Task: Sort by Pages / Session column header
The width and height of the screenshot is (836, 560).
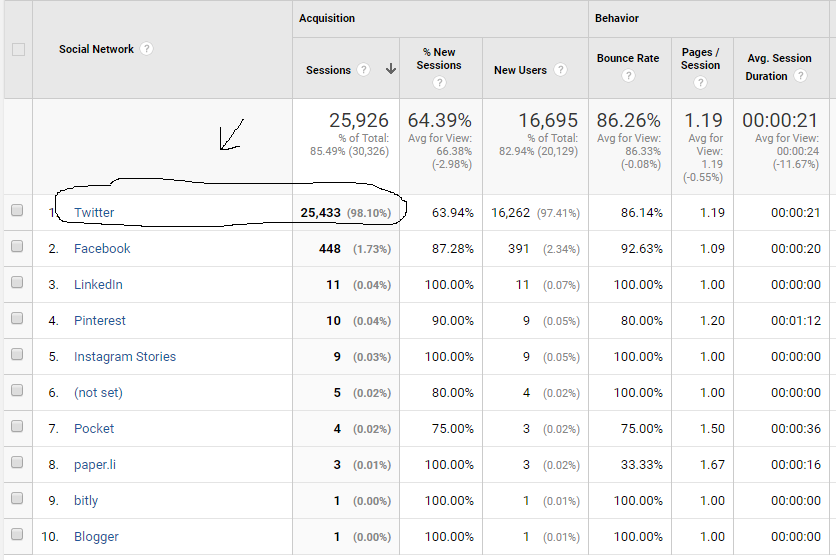Action: tap(700, 59)
